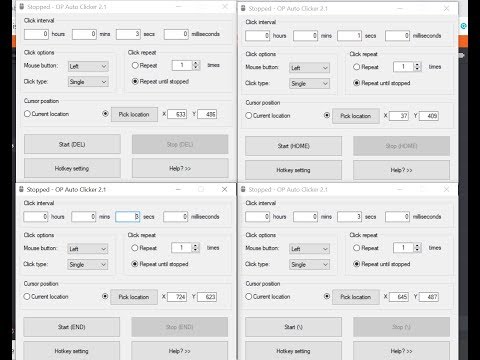Click the repeat times spinner in the Start (DEL) window

tap(196, 65)
